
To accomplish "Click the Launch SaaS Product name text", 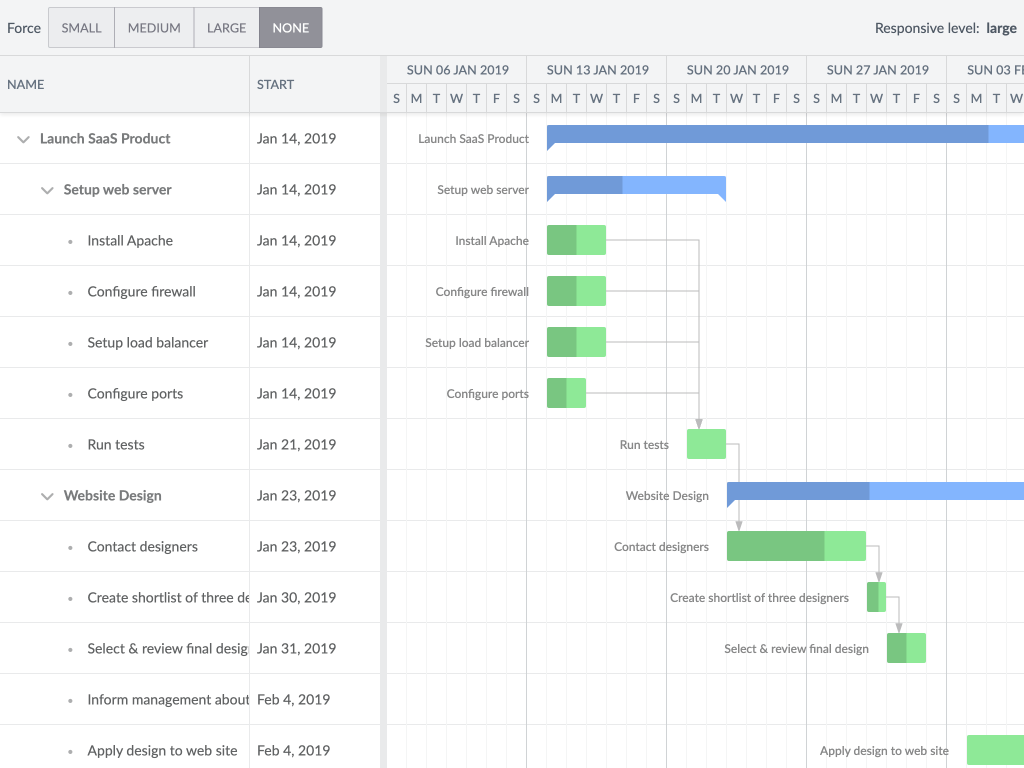I will tap(105, 138).
